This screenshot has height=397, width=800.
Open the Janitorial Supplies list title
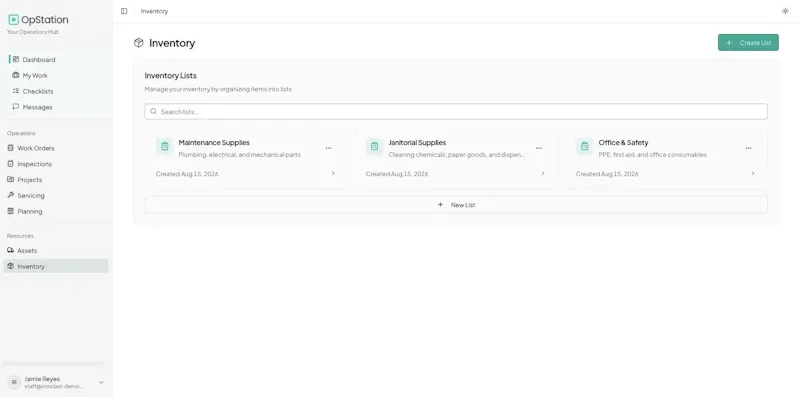417,142
